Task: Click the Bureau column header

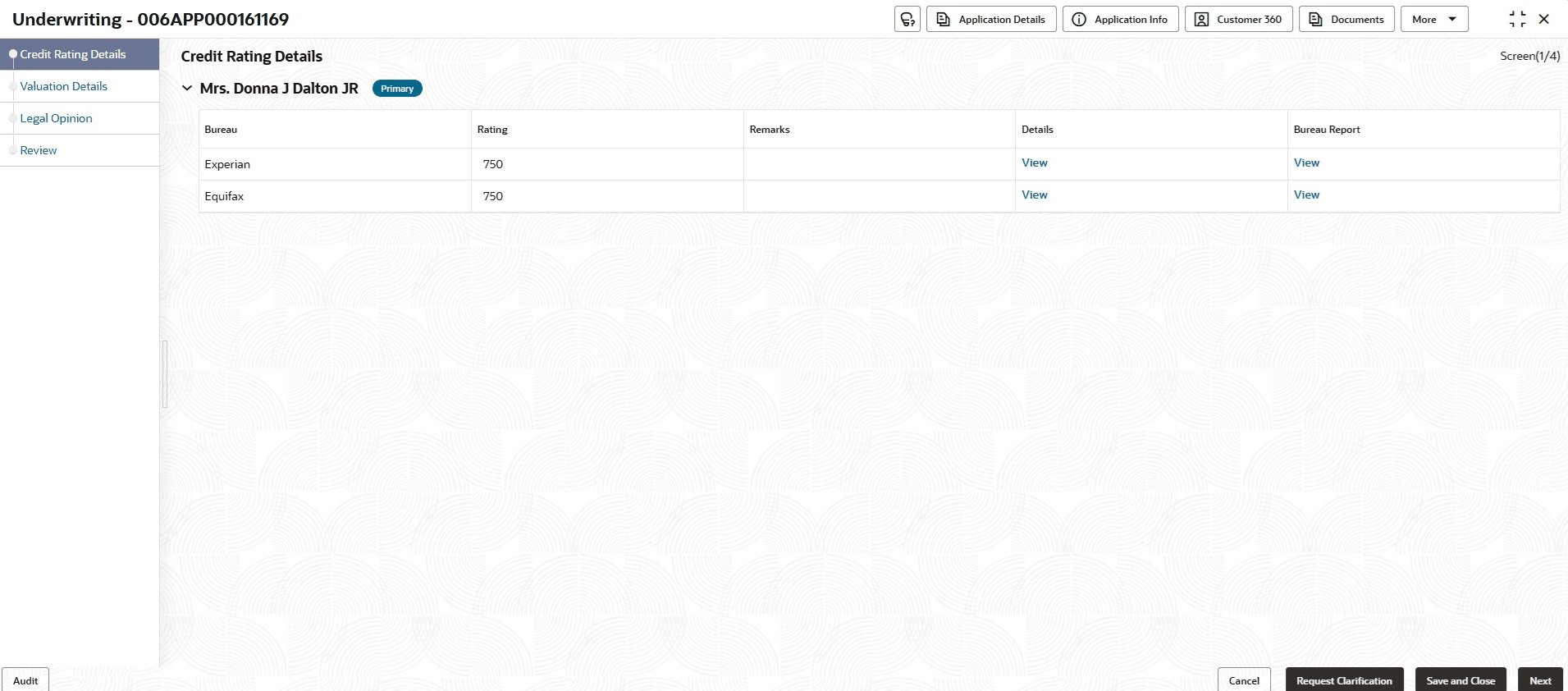Action: tap(335, 130)
